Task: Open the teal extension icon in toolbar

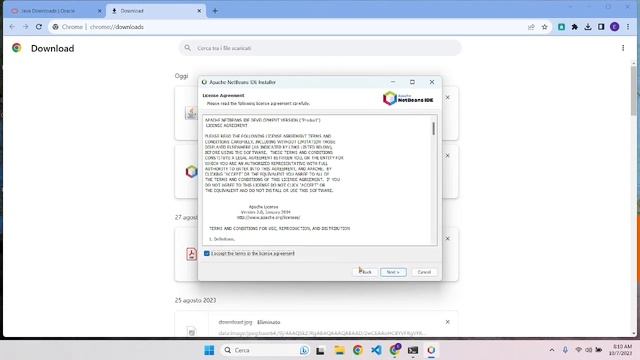Action: [562, 27]
